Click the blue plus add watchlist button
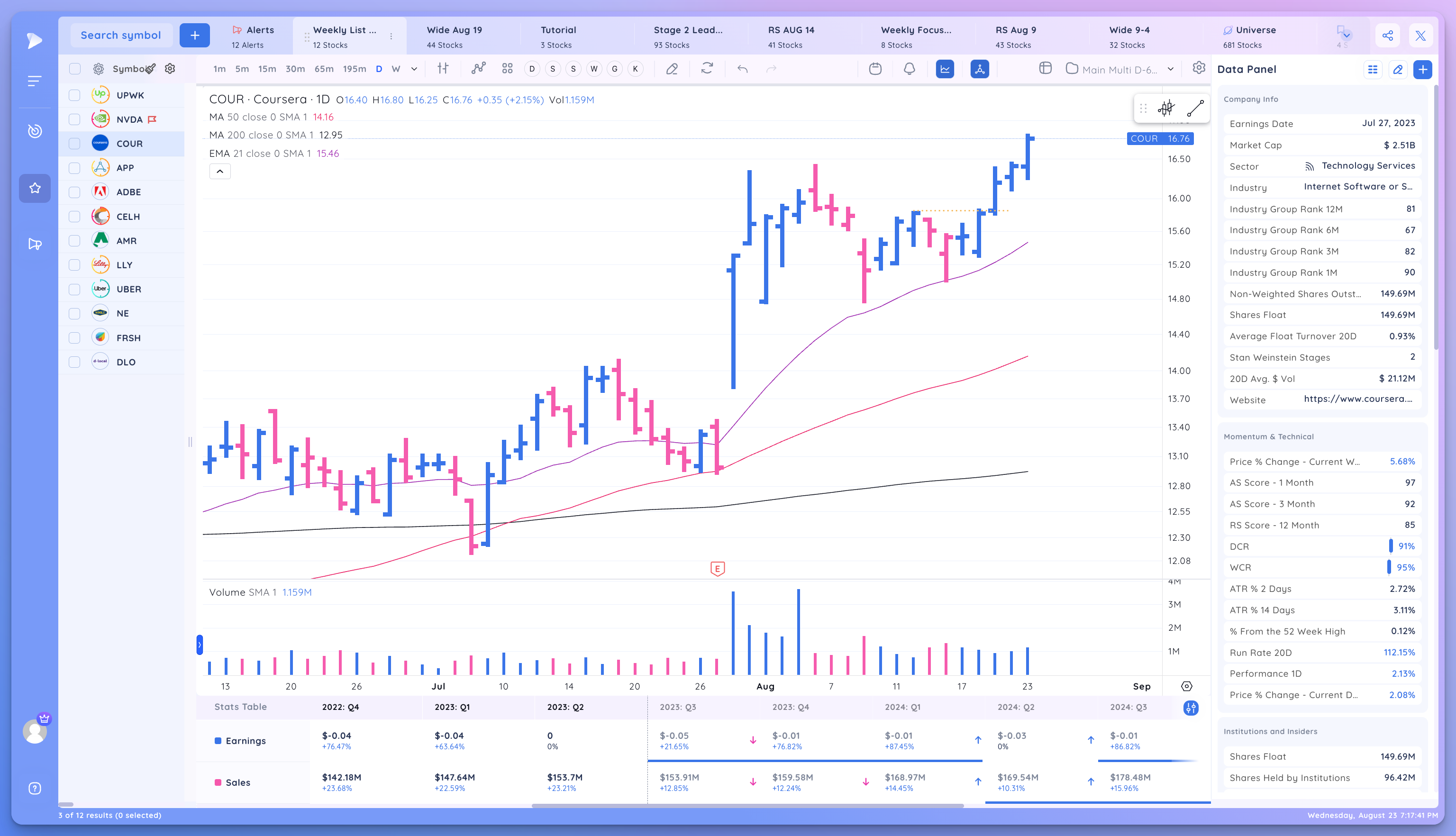 coord(195,36)
